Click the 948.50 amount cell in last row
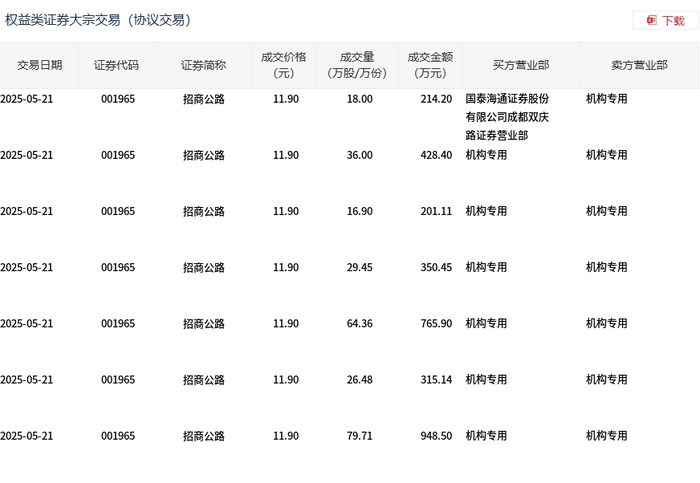The image size is (700, 483). point(436,436)
